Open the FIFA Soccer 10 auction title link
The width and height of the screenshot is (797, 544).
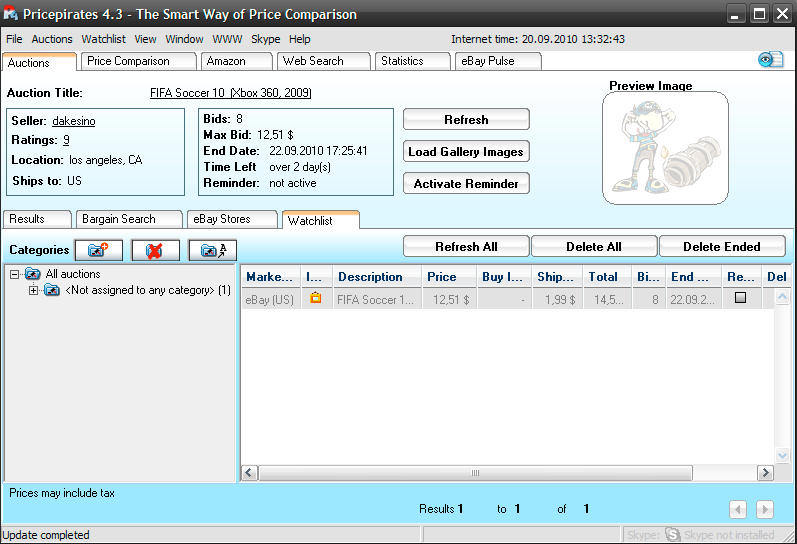[x=231, y=93]
